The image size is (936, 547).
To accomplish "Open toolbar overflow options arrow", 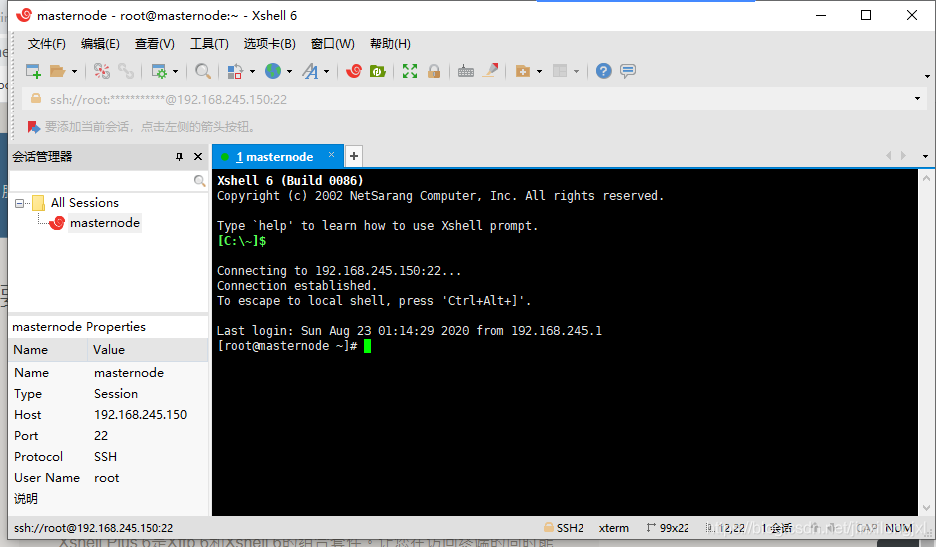I will pyautogui.click(x=927, y=76).
